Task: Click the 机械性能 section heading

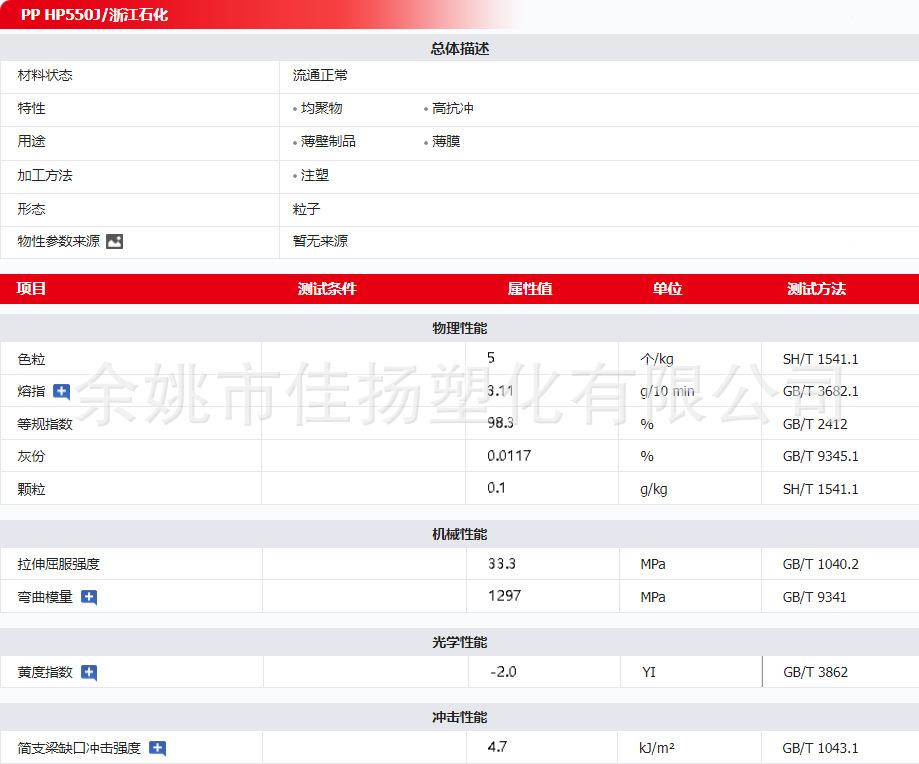Action: tap(459, 534)
